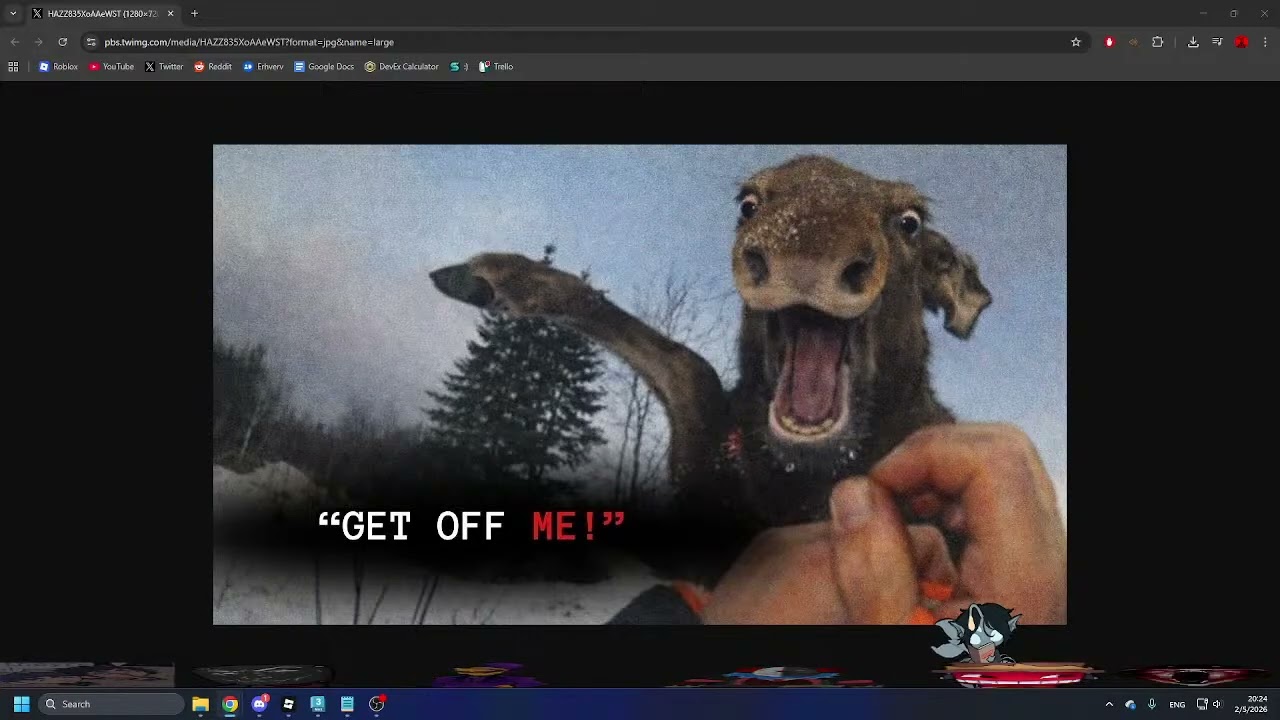
Task: Bookmark this page with the star
Action: 1076,42
